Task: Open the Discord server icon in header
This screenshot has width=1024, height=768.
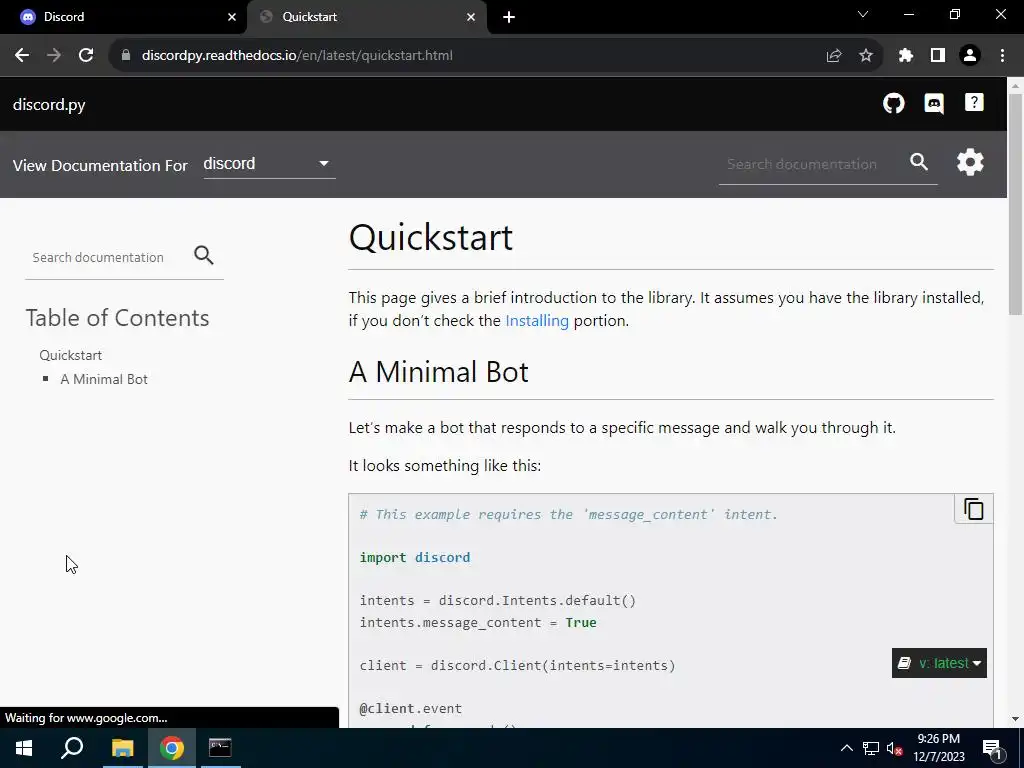Action: 934,103
